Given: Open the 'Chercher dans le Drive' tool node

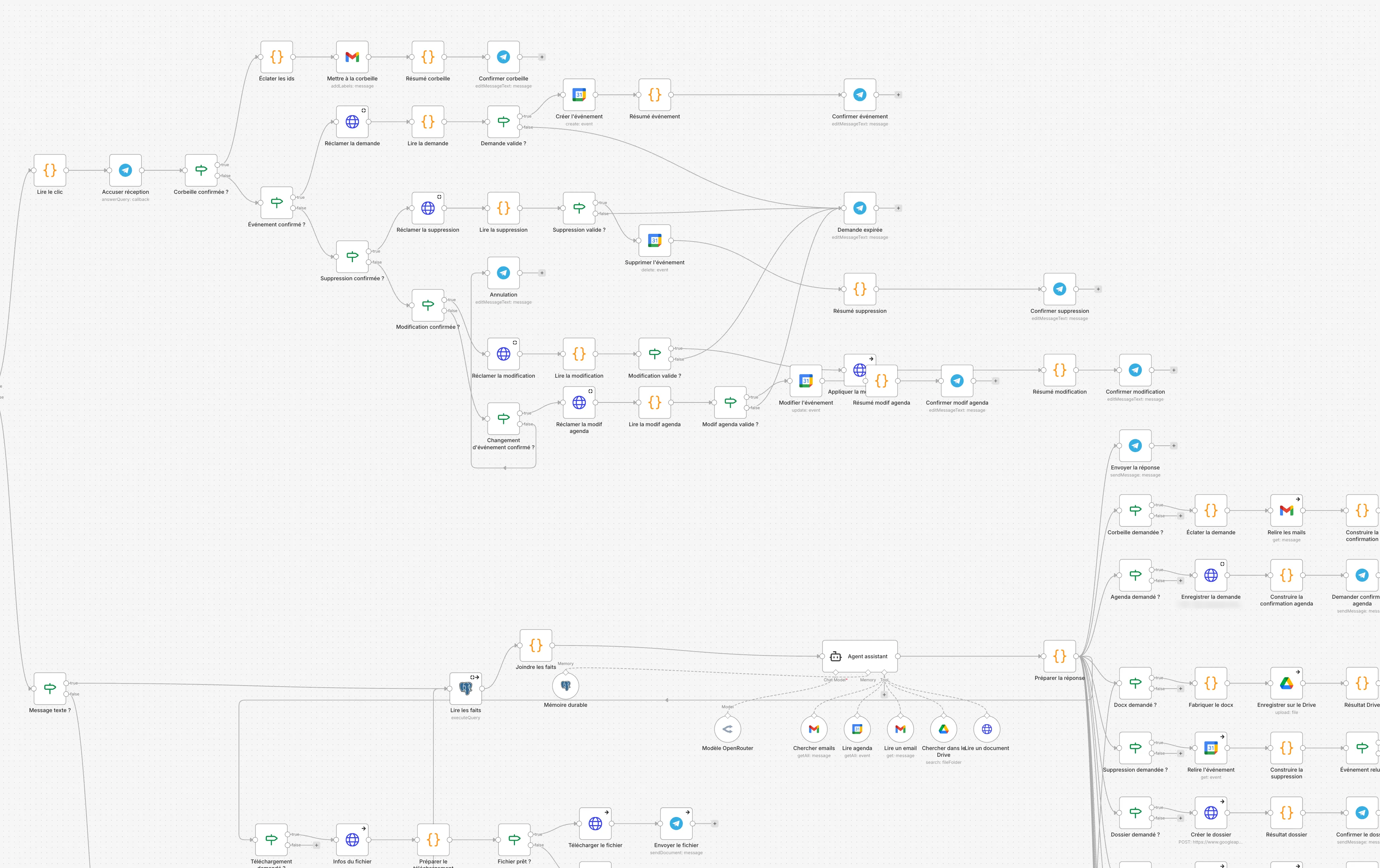Looking at the screenshot, I should point(943,729).
